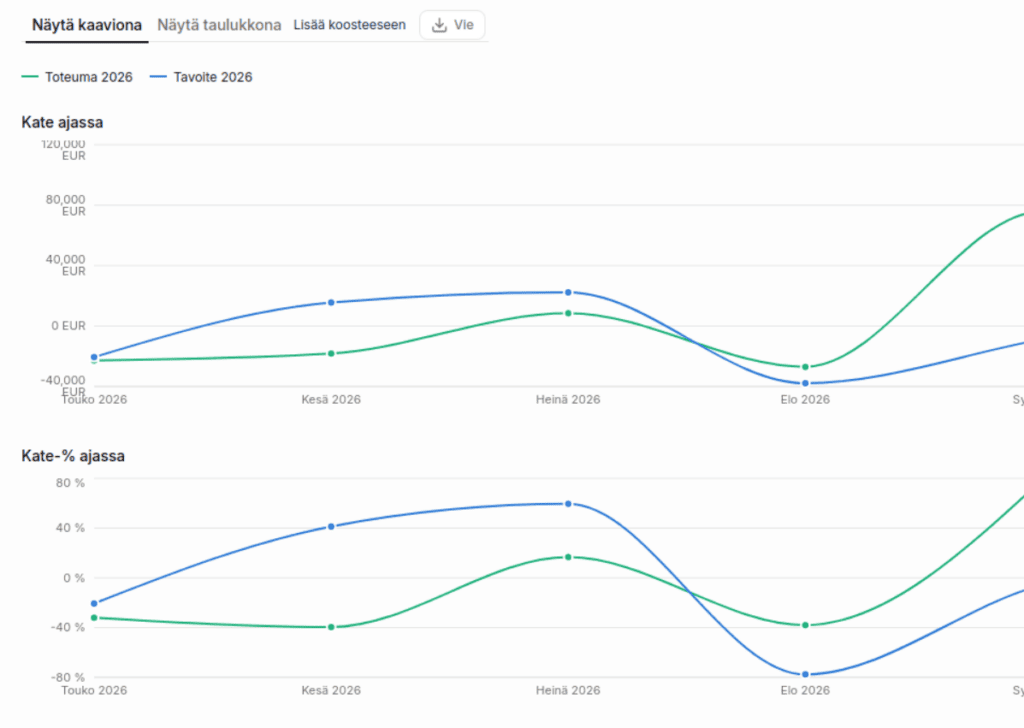The width and height of the screenshot is (1024, 728).
Task: Toggle the Tavoite 2026 legend series
Action: tap(201, 77)
